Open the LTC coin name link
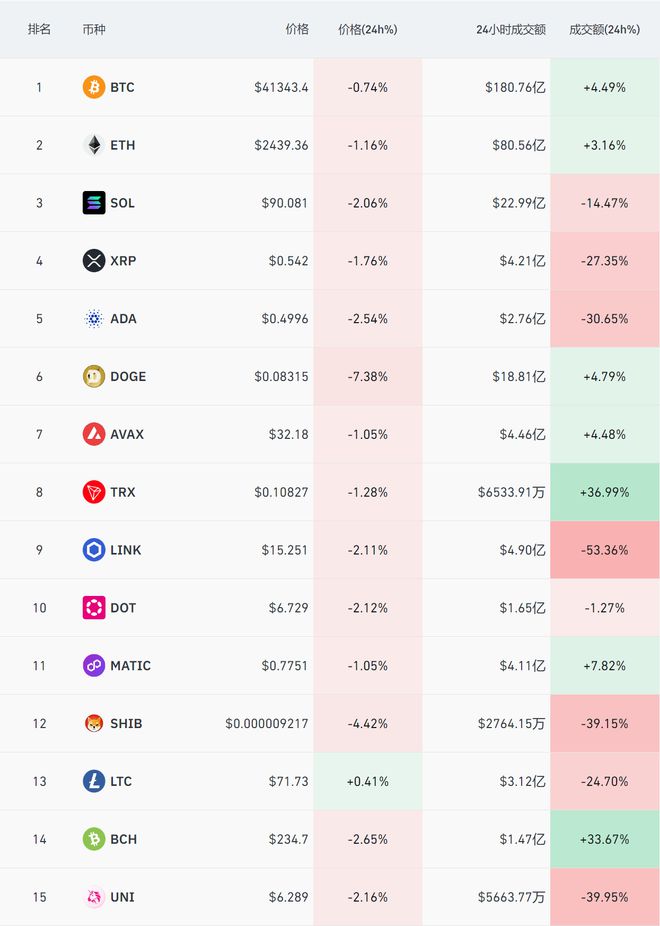Image resolution: width=660 pixels, height=926 pixels. pyautogui.click(x=121, y=781)
